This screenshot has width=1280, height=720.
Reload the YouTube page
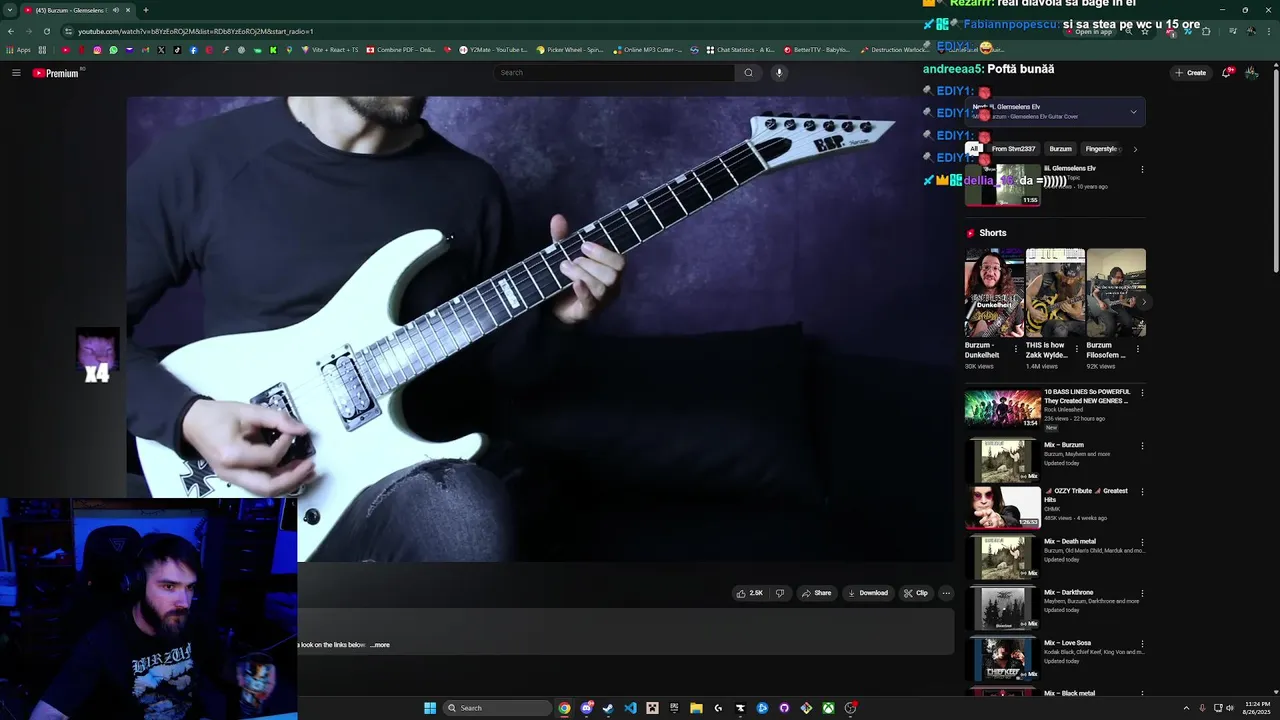[46, 31]
